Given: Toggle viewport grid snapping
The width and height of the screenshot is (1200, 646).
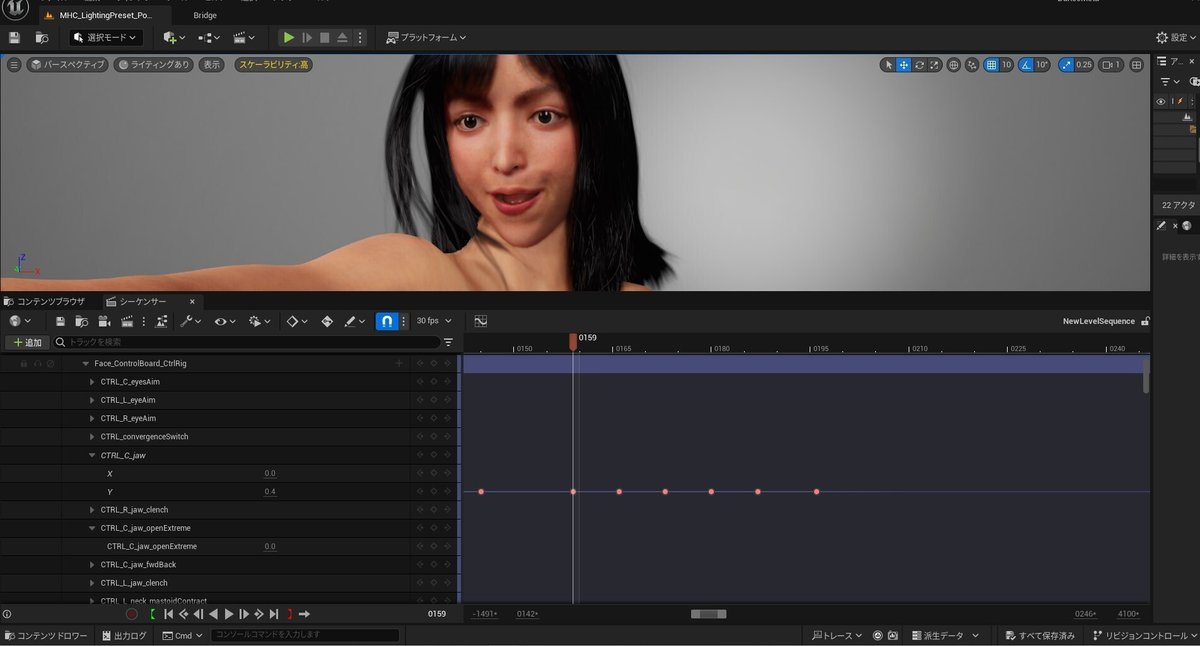Looking at the screenshot, I should coord(991,65).
